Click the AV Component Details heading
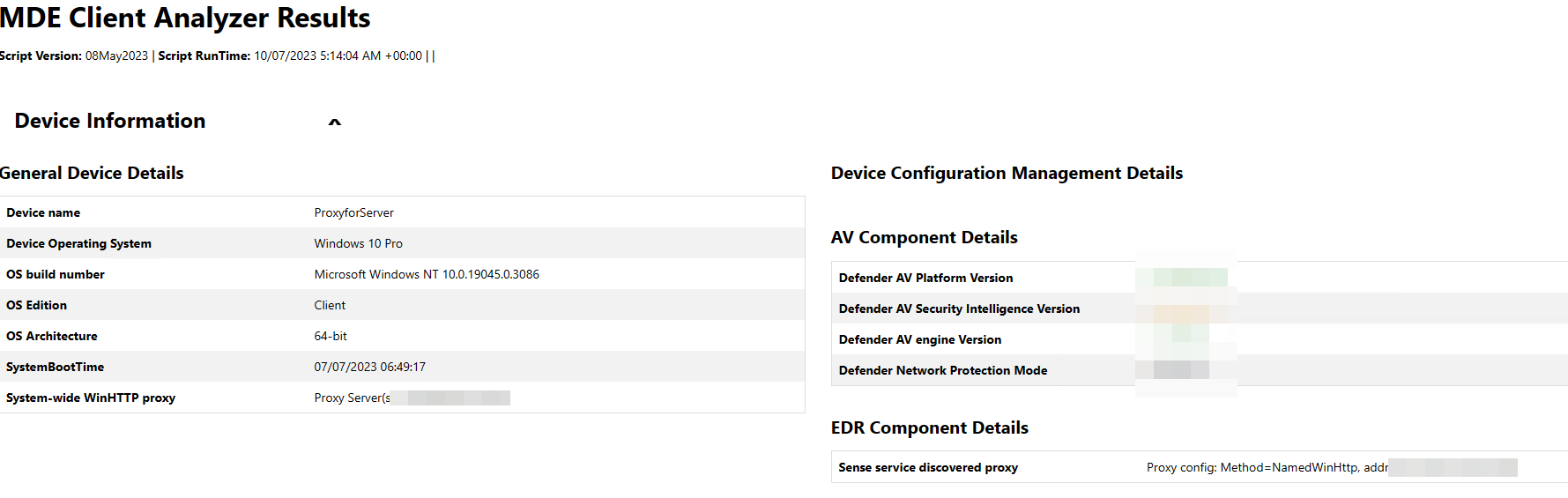Screen dimensions: 1568x498 [925, 237]
